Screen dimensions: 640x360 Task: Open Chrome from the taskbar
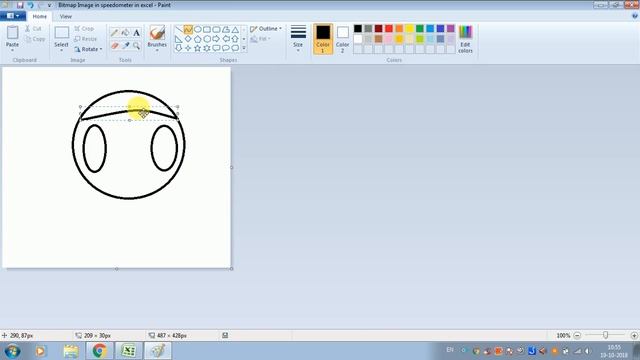click(x=99, y=351)
